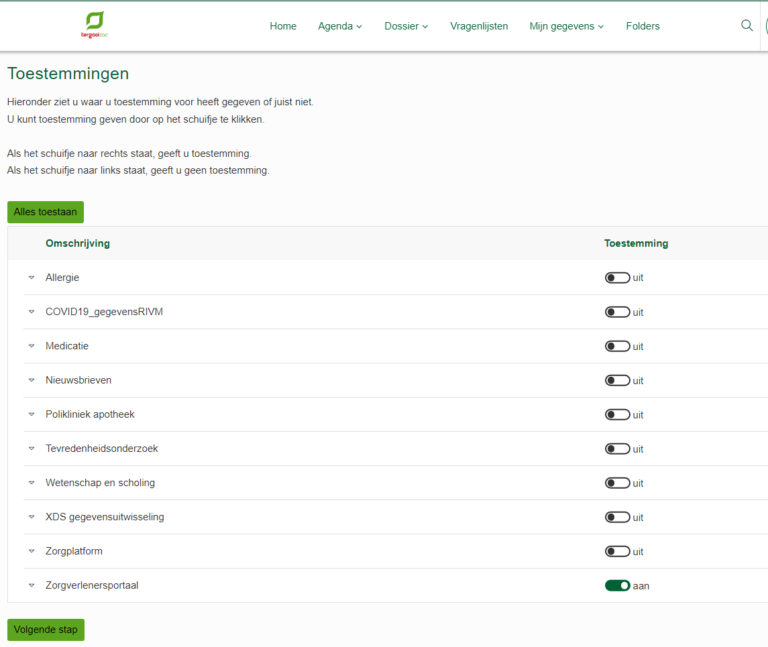Enable Nieuwsbrieven permission switch

coord(617,380)
